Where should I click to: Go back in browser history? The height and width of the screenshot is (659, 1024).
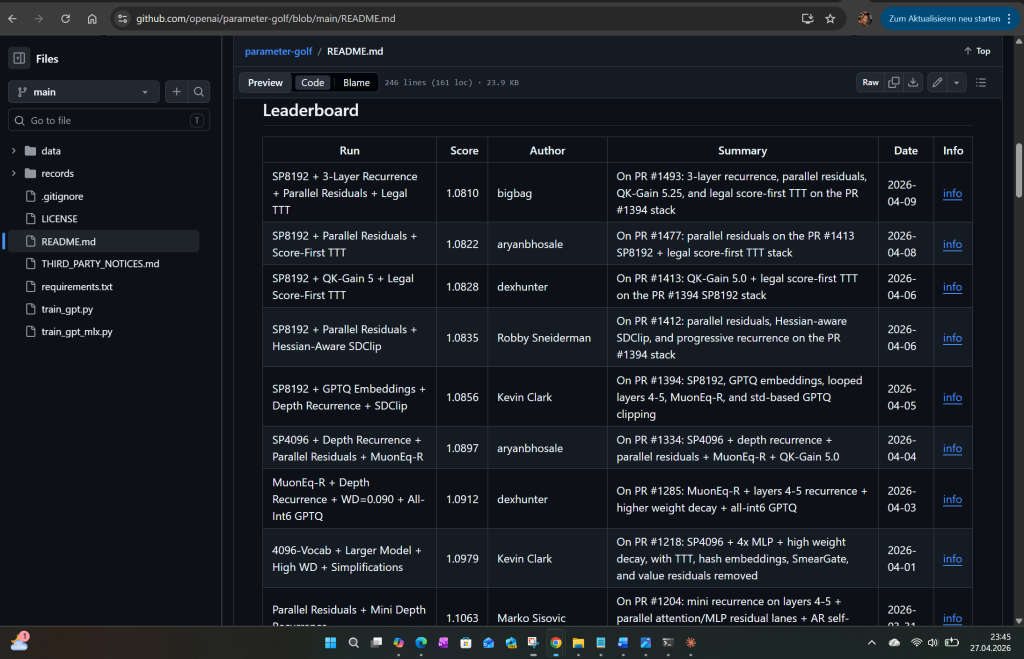pos(12,18)
